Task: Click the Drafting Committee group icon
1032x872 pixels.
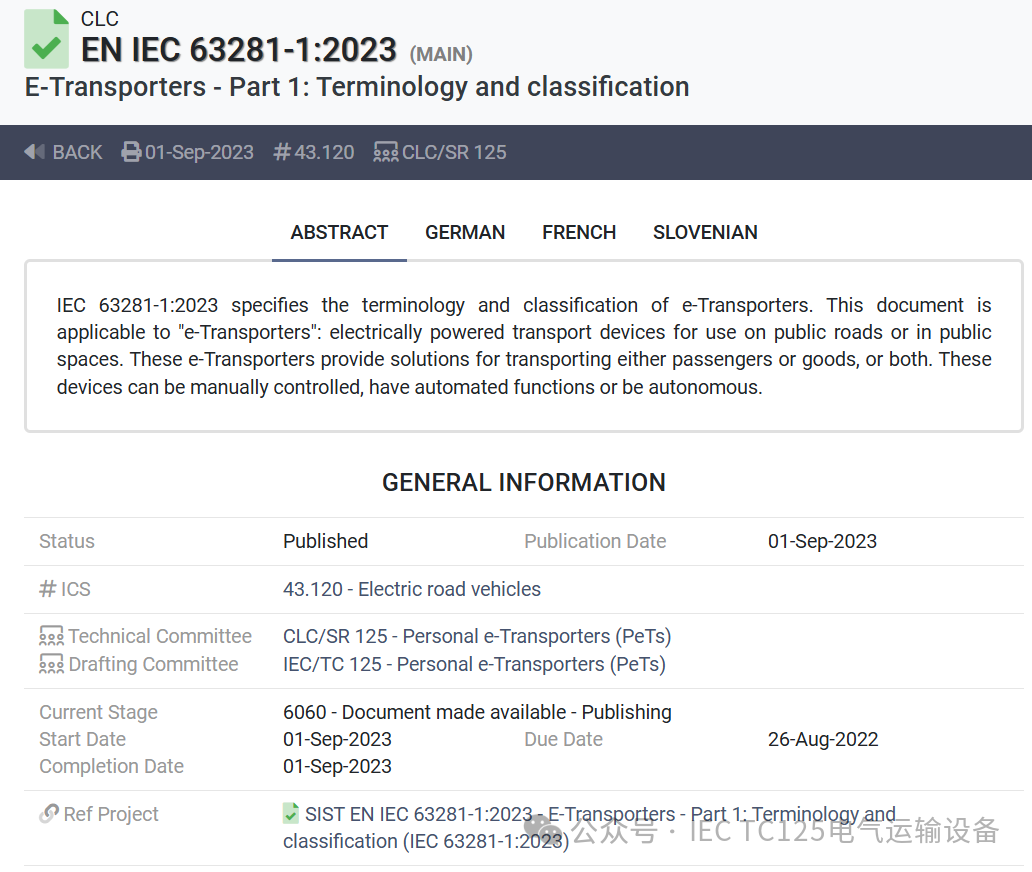Action: tap(51, 664)
